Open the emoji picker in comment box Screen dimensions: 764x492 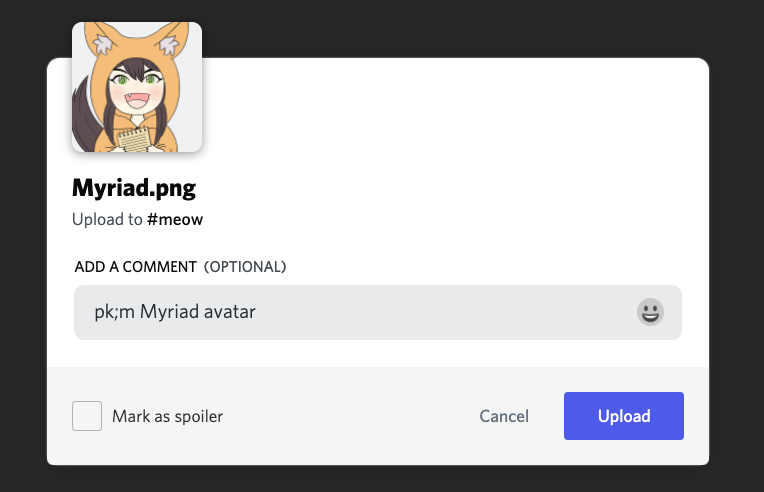[x=650, y=312]
